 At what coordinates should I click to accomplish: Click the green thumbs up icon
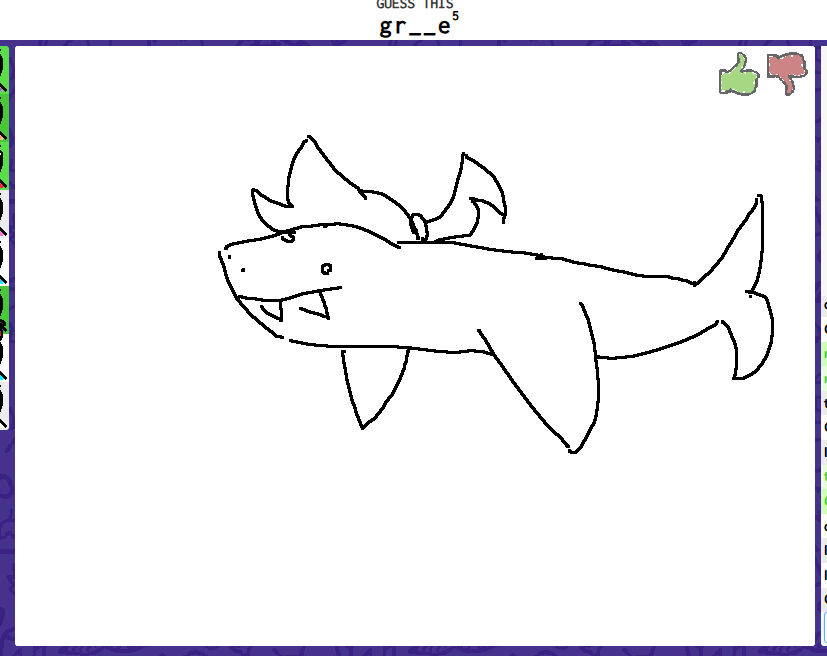(739, 75)
